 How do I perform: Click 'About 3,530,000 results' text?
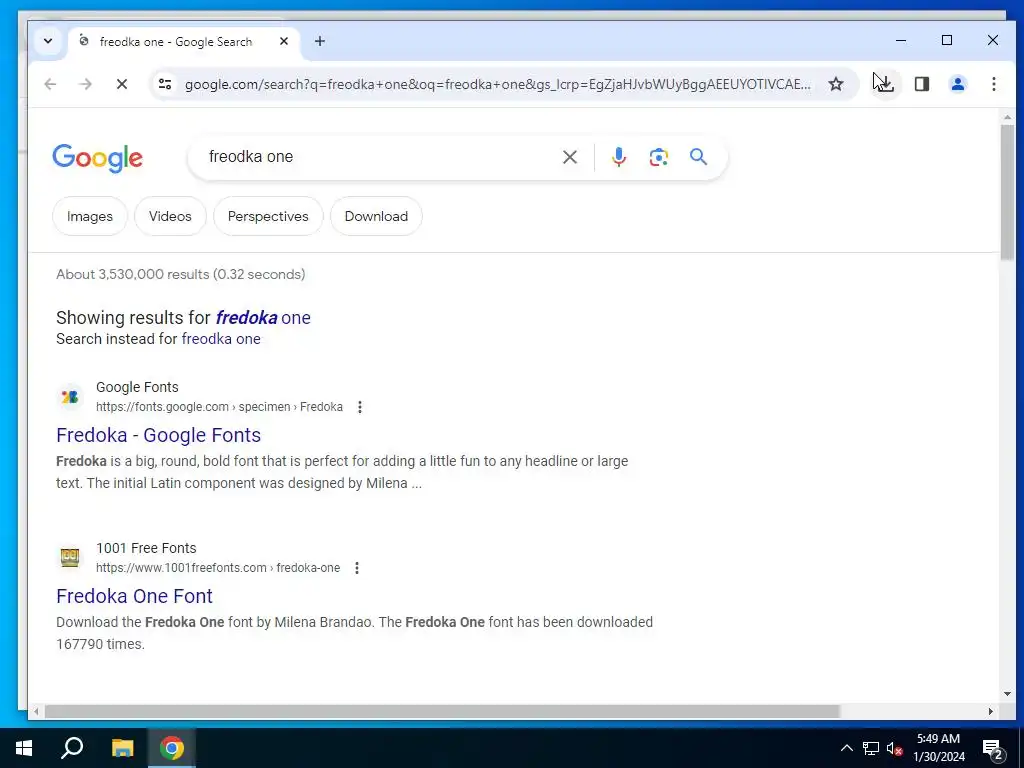180,274
